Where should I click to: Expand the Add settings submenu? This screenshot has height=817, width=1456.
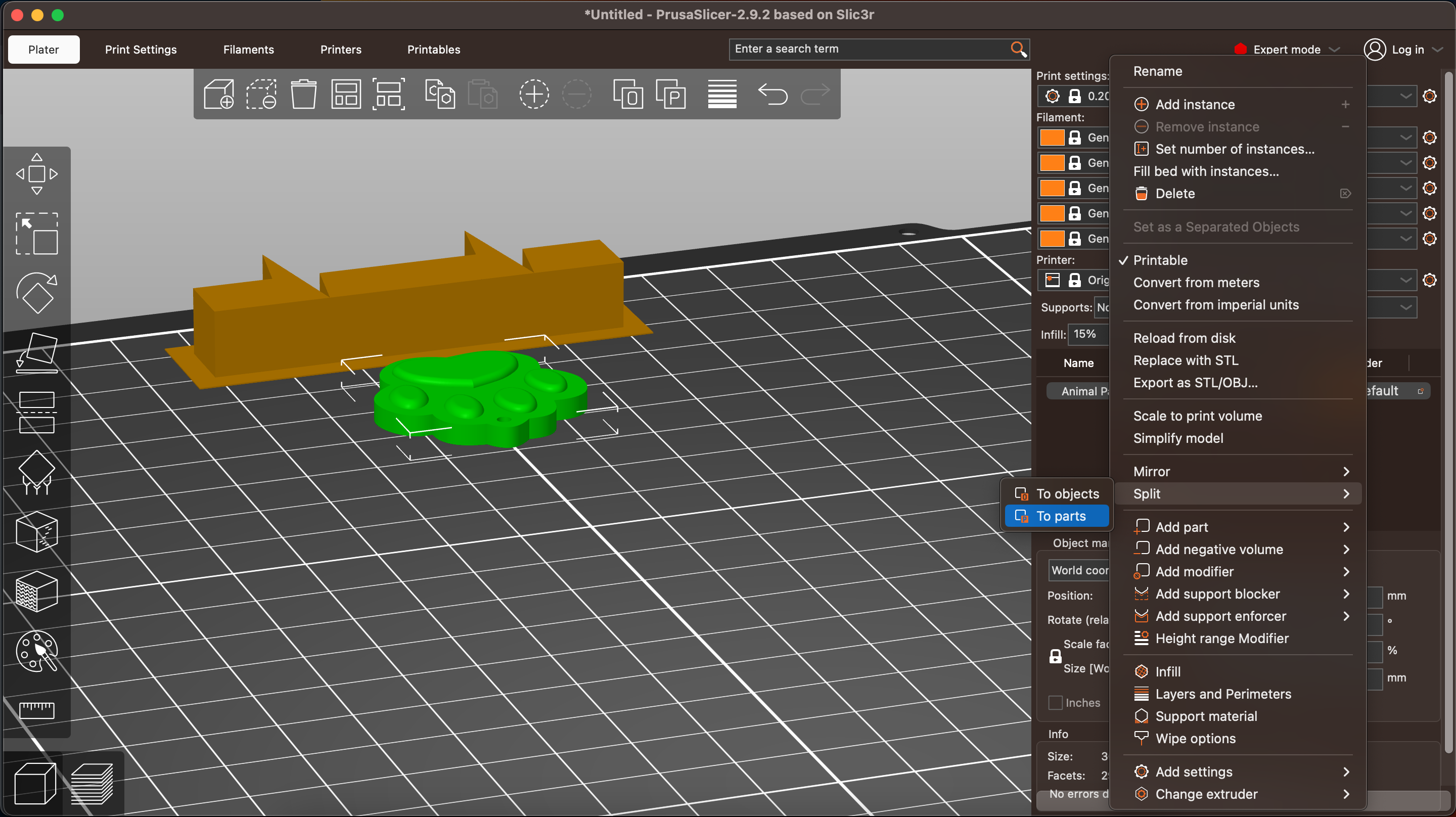coord(1238,772)
